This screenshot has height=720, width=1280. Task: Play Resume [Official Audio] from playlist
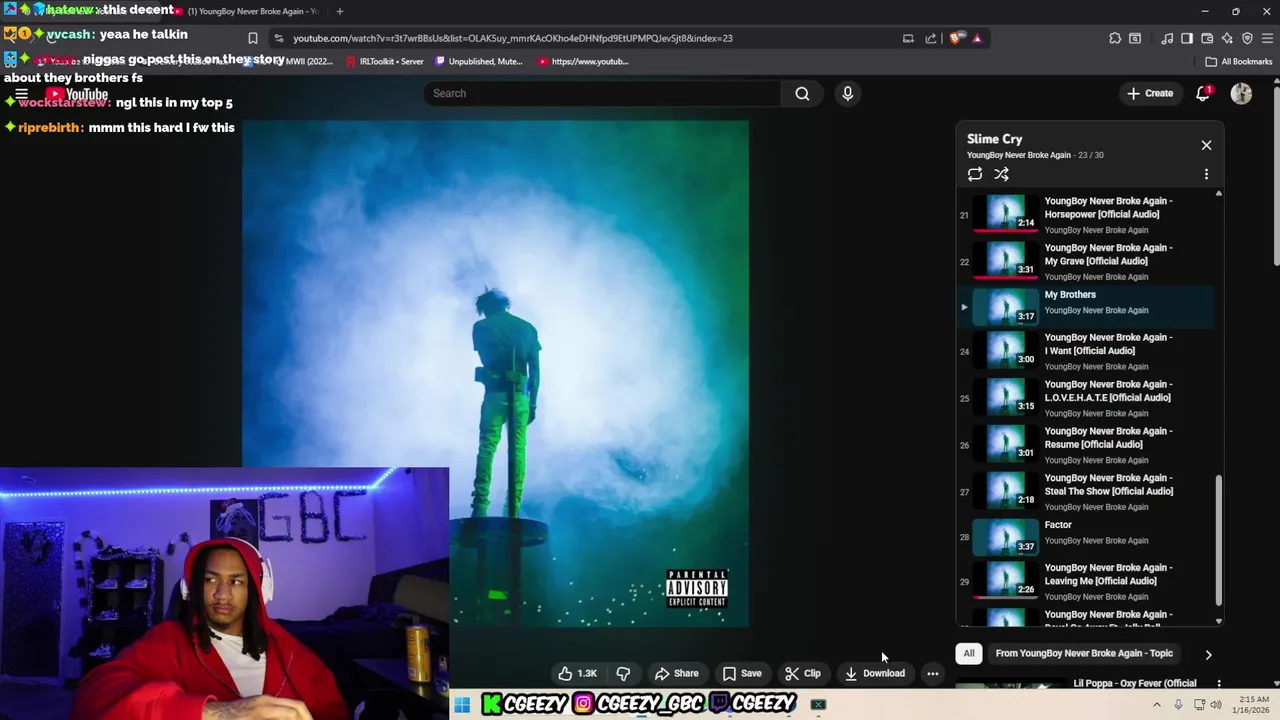coord(1085,445)
